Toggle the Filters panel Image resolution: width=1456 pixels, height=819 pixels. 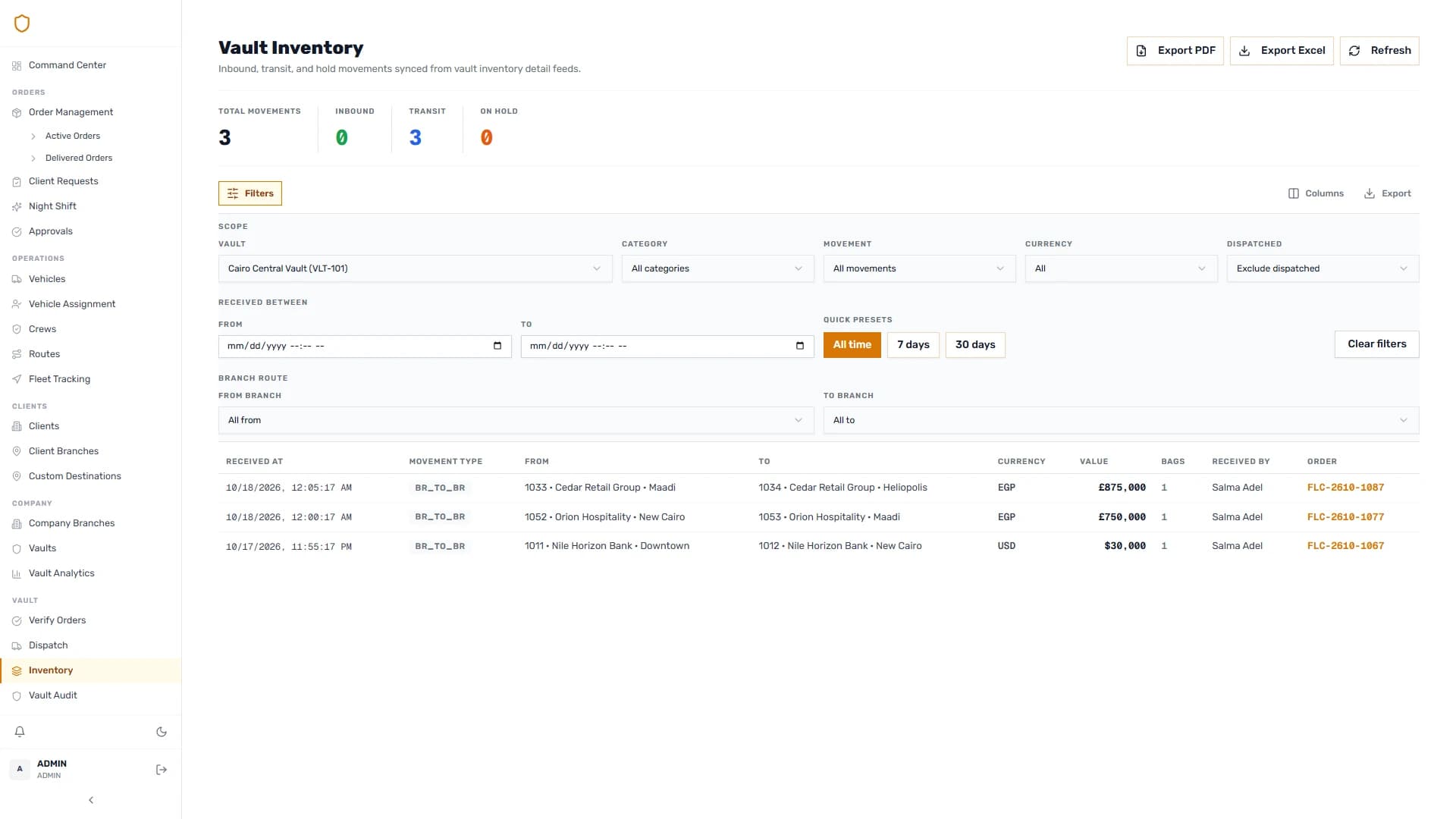pos(250,193)
